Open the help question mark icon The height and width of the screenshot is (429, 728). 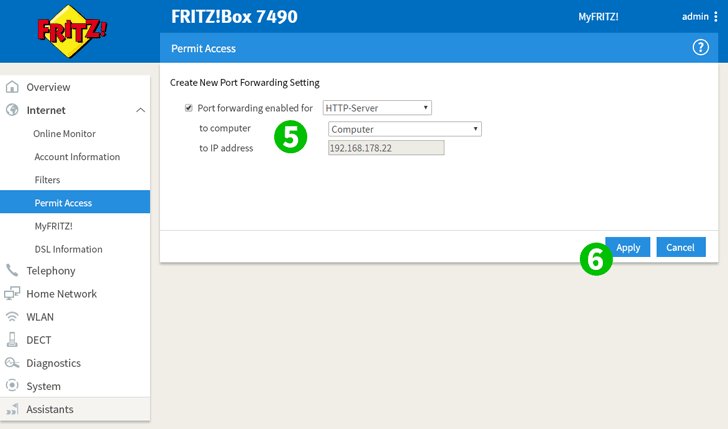point(701,47)
